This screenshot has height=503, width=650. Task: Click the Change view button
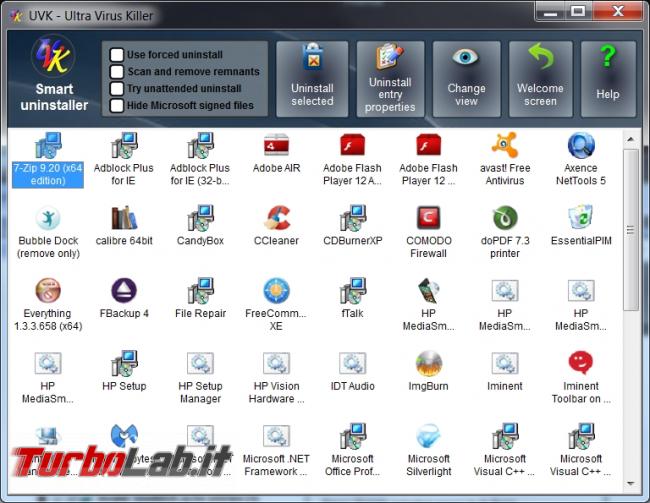[x=466, y=79]
